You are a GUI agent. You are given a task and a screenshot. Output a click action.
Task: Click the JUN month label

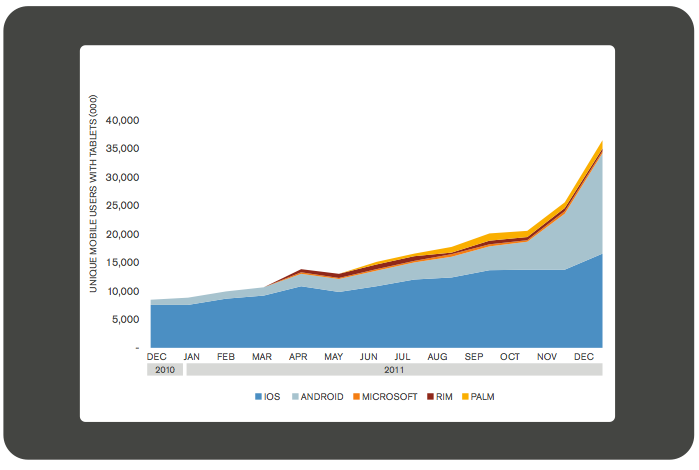coord(369,357)
